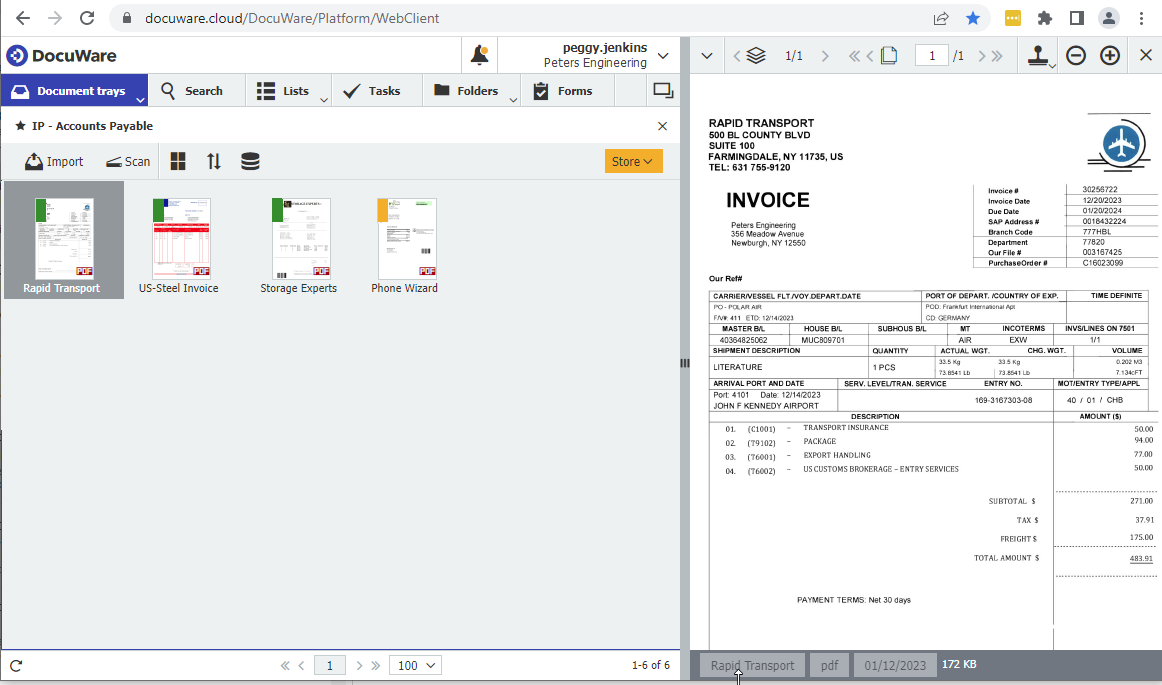
Task: Expand the Folders dropdown arrow
Action: pos(513,99)
